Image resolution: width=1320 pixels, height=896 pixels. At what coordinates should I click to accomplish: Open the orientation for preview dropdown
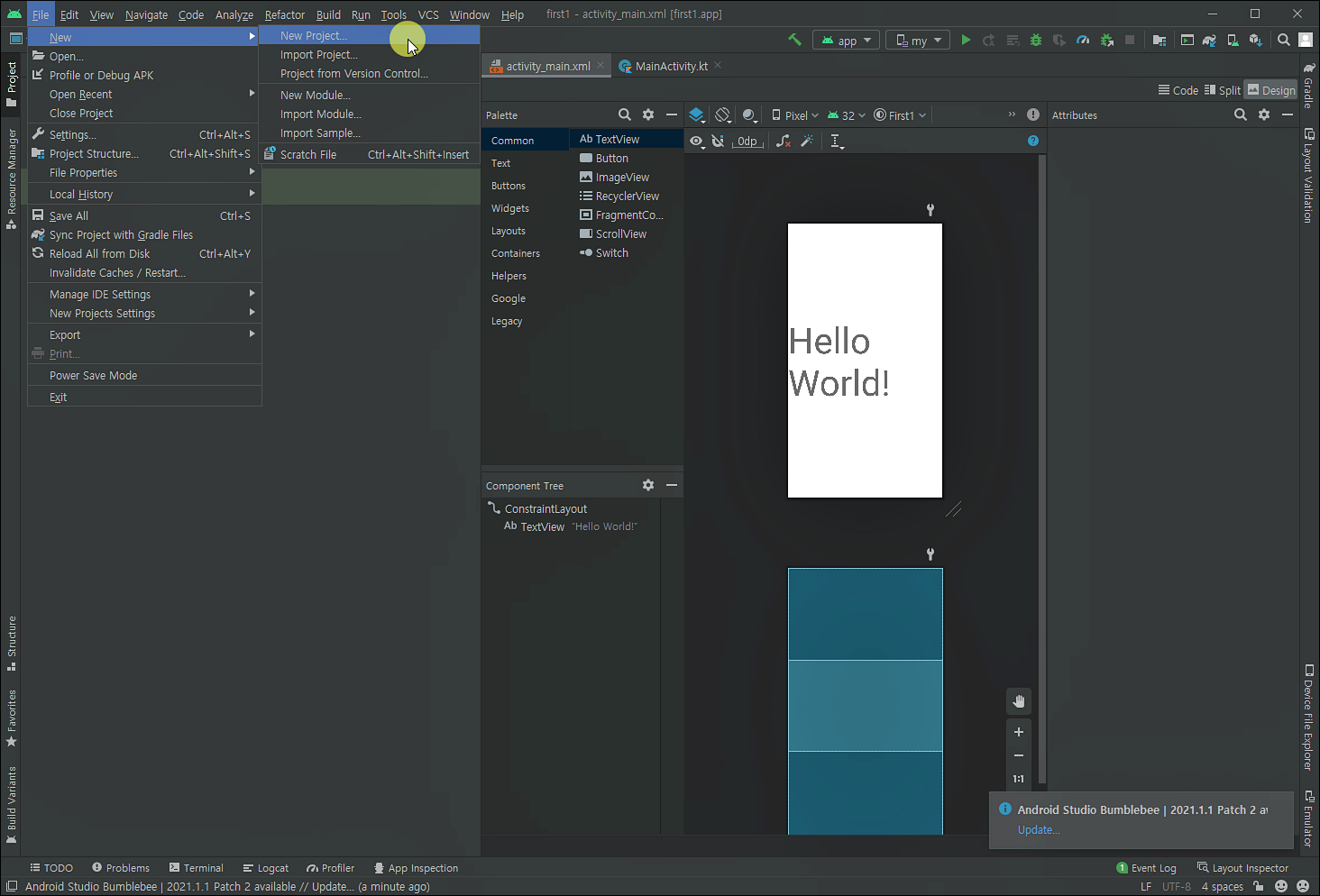coord(723,115)
